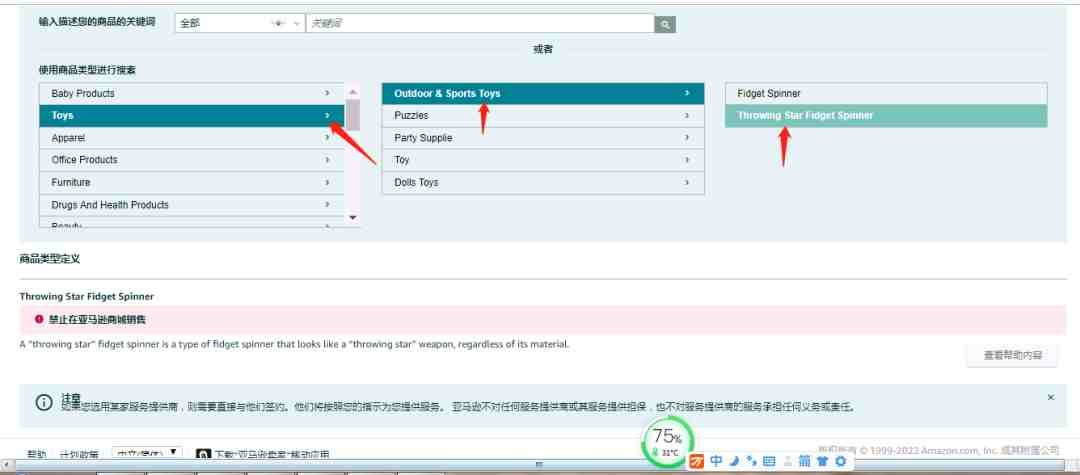Select Dolls Toys subcategory
Image resolution: width=1080 pixels, height=475 pixels.
[x=543, y=182]
